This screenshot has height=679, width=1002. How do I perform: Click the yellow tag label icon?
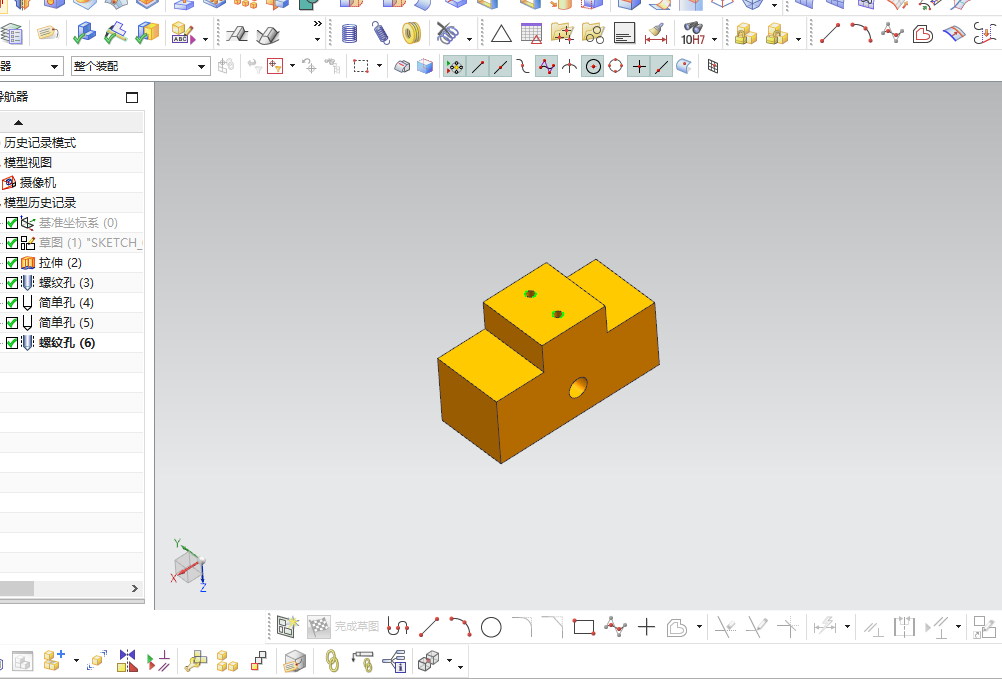(x=48, y=33)
